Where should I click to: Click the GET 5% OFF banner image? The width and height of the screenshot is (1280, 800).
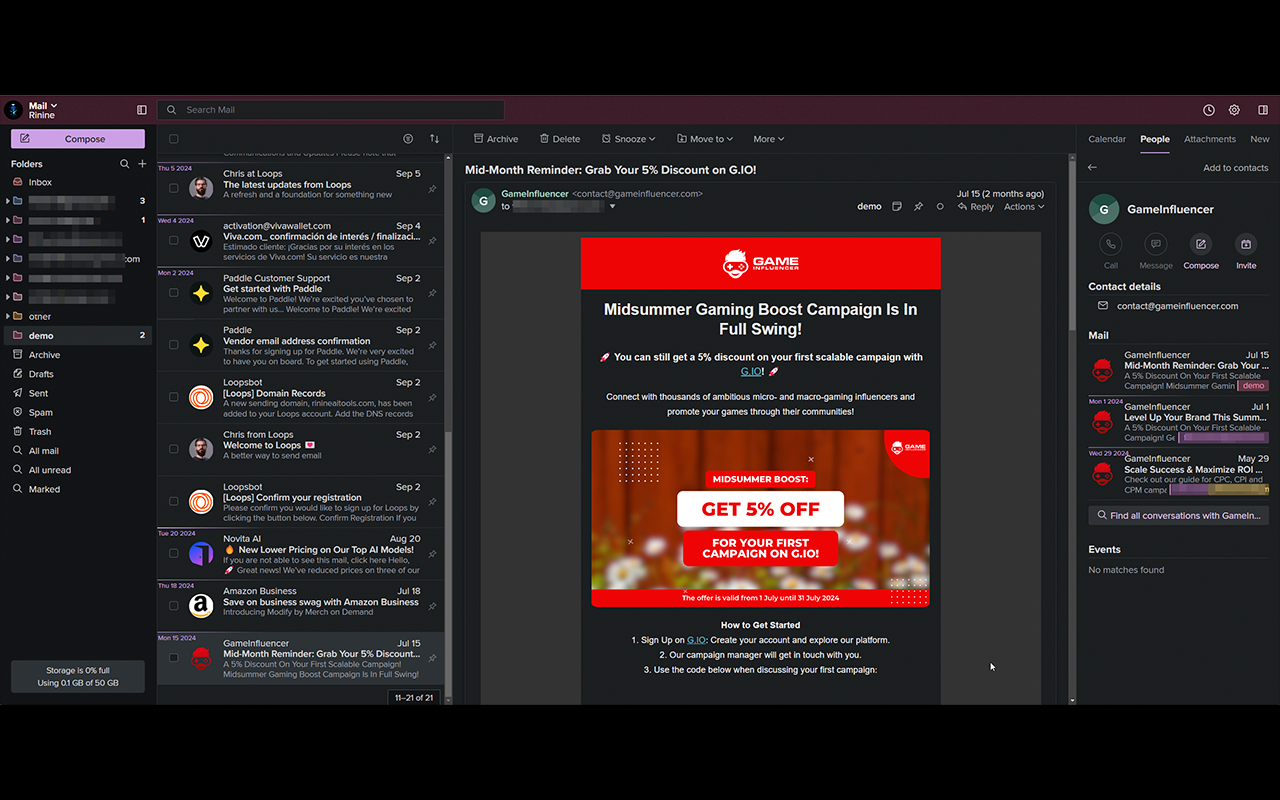(760, 518)
